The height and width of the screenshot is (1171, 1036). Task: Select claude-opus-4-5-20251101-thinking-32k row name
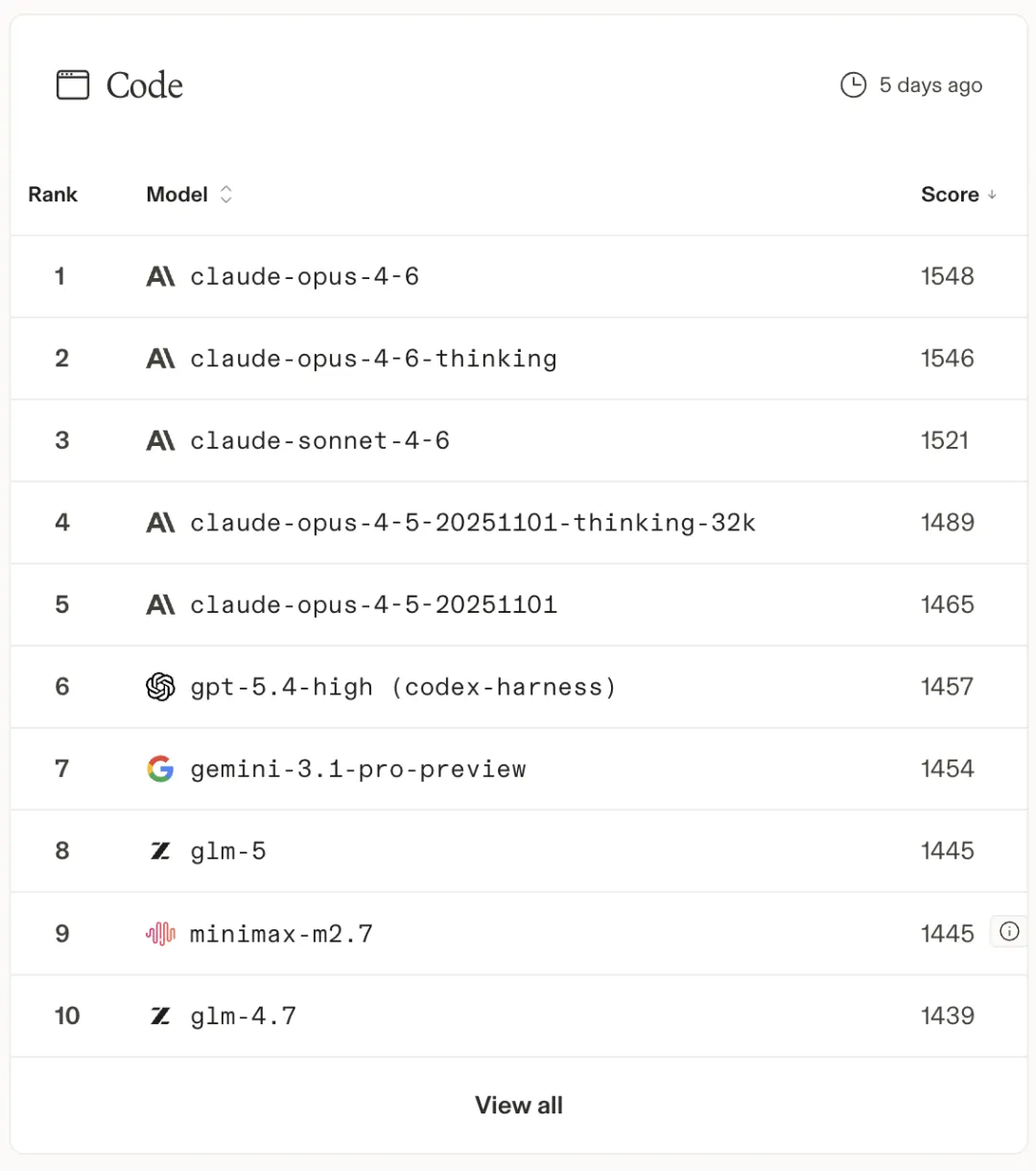point(473,523)
